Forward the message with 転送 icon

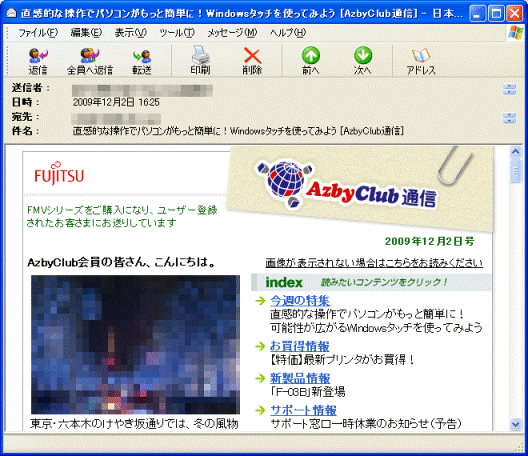pyautogui.click(x=142, y=61)
